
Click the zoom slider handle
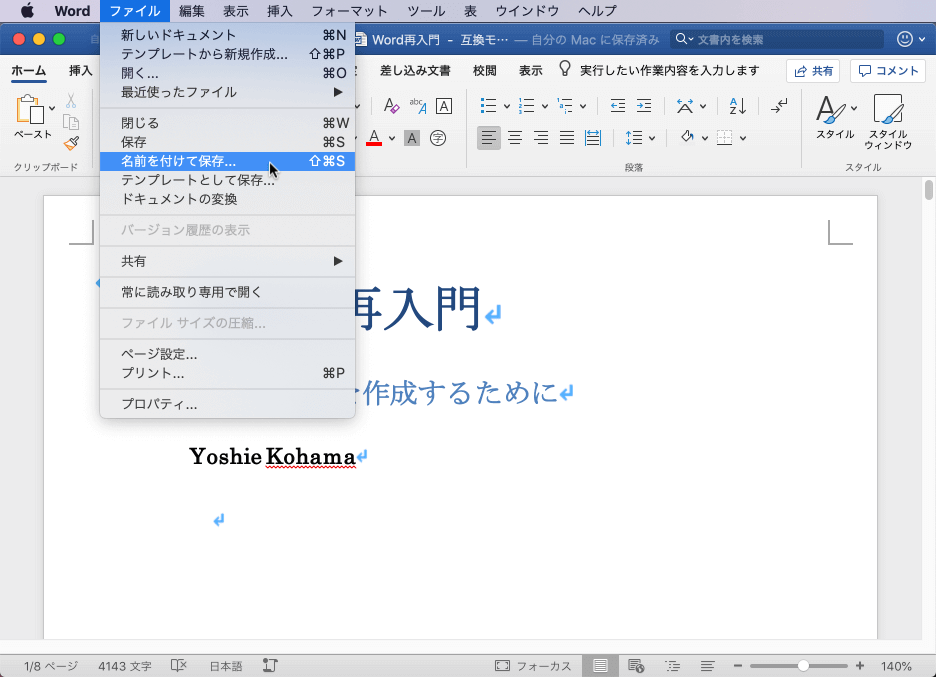tap(803, 666)
